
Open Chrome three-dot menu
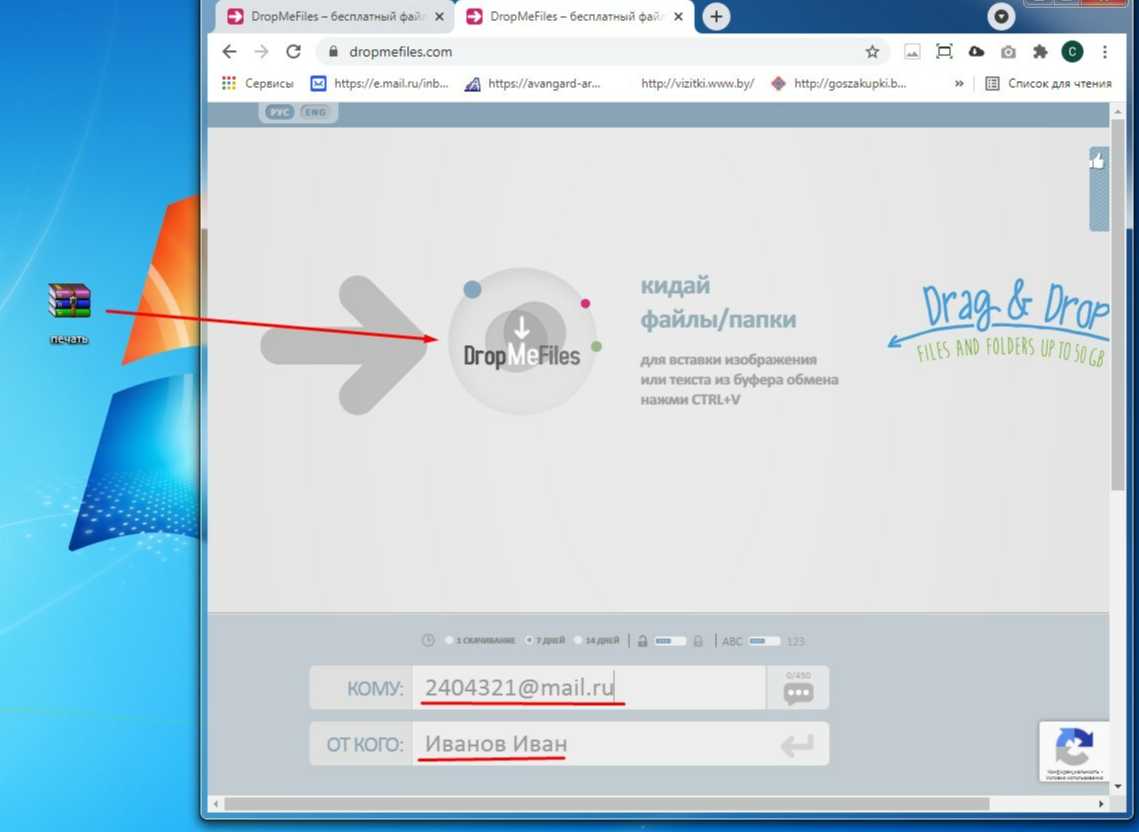coord(1105,52)
